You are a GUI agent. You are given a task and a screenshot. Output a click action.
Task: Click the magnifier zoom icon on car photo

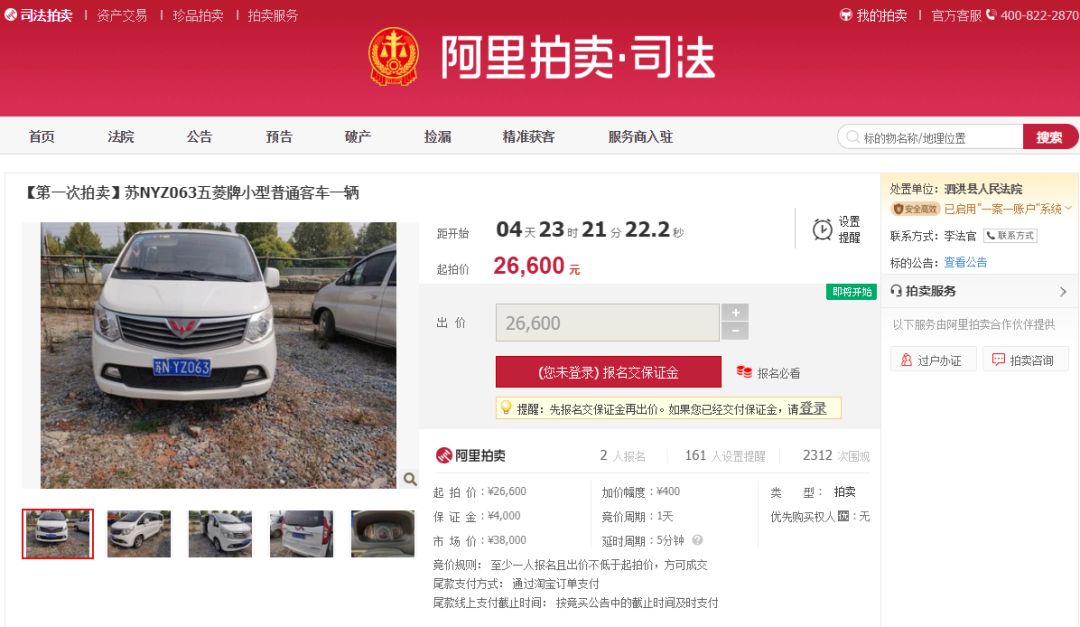pyautogui.click(x=409, y=479)
